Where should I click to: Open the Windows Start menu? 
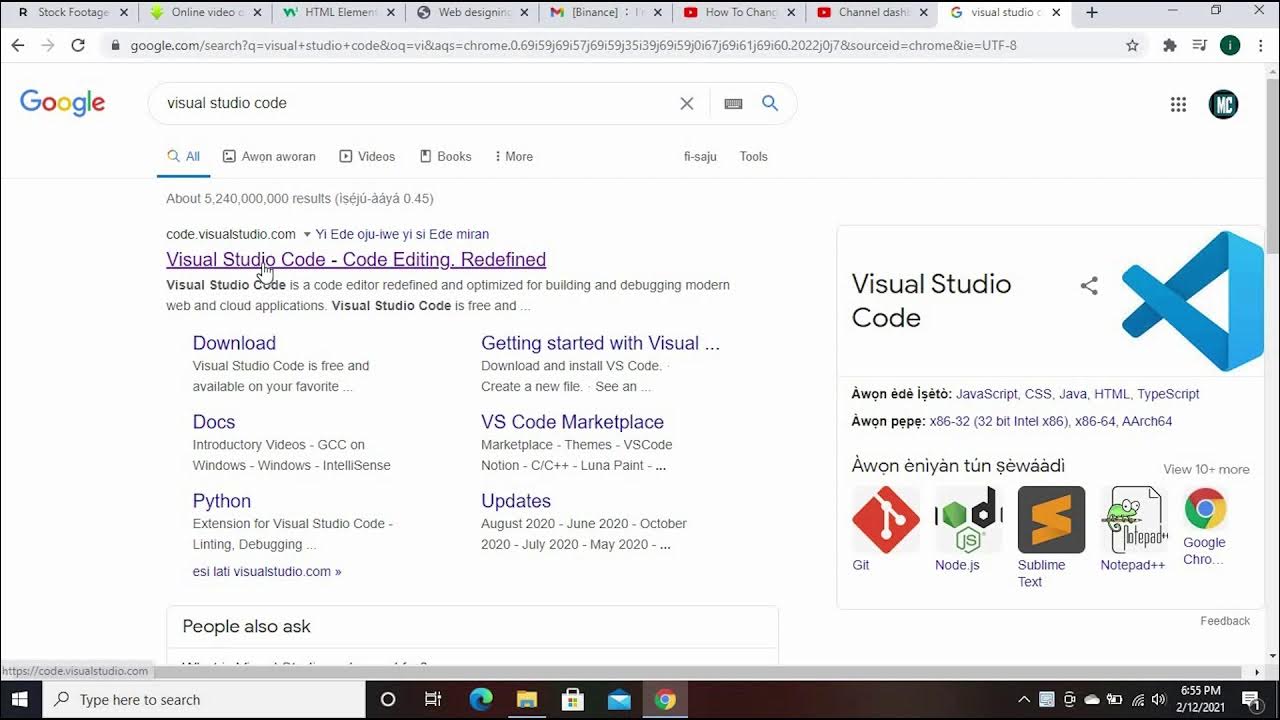click(x=21, y=699)
